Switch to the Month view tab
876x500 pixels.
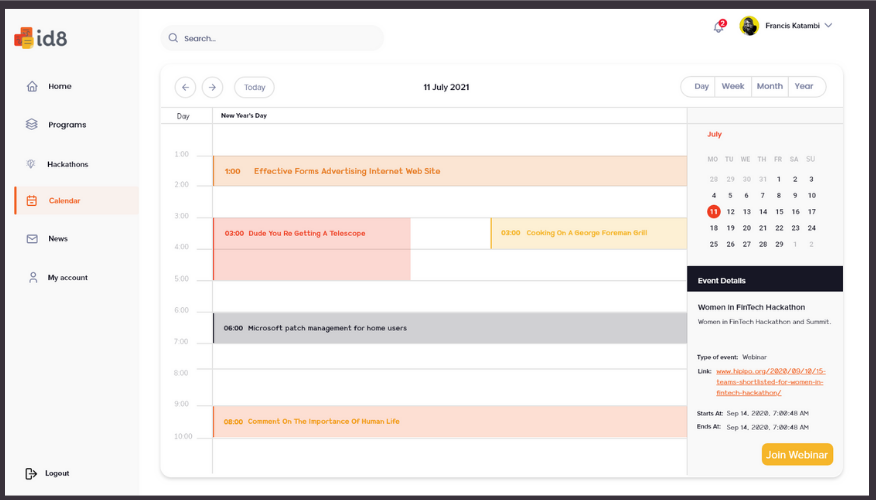pyautogui.click(x=769, y=87)
